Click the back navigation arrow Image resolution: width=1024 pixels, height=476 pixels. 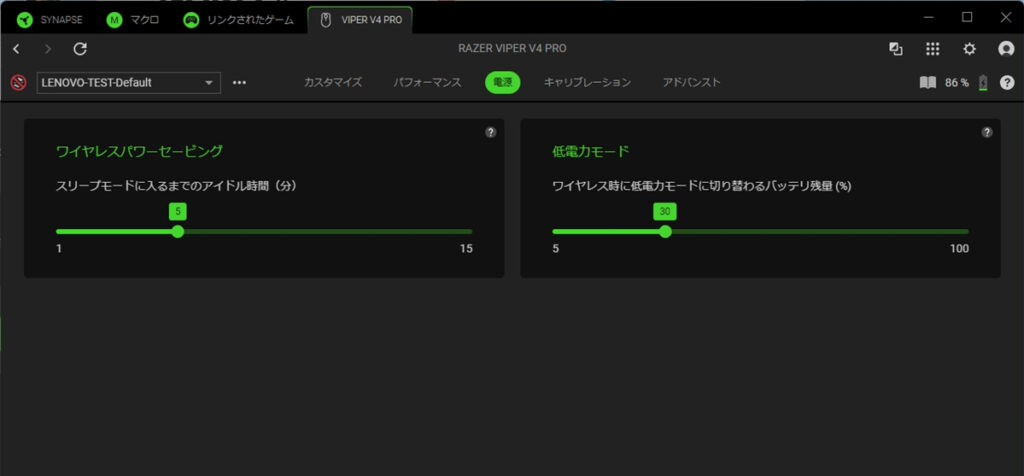(16, 49)
